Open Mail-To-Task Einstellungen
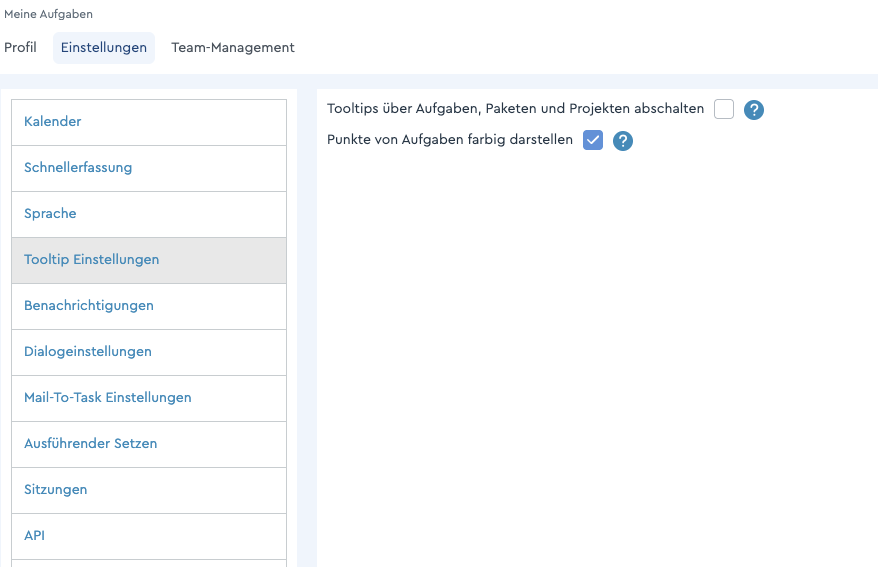This screenshot has height=567, width=878. tap(108, 398)
